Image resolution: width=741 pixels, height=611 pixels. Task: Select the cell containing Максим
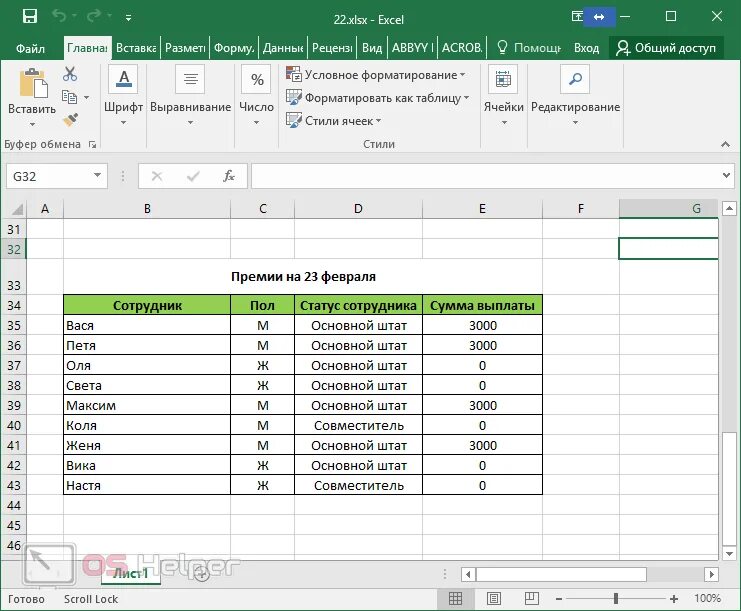pos(147,405)
